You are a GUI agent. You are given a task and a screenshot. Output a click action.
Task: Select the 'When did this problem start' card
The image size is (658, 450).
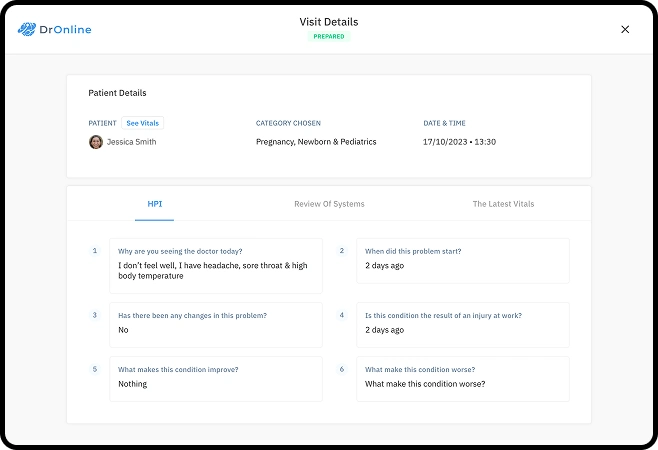[463, 261]
